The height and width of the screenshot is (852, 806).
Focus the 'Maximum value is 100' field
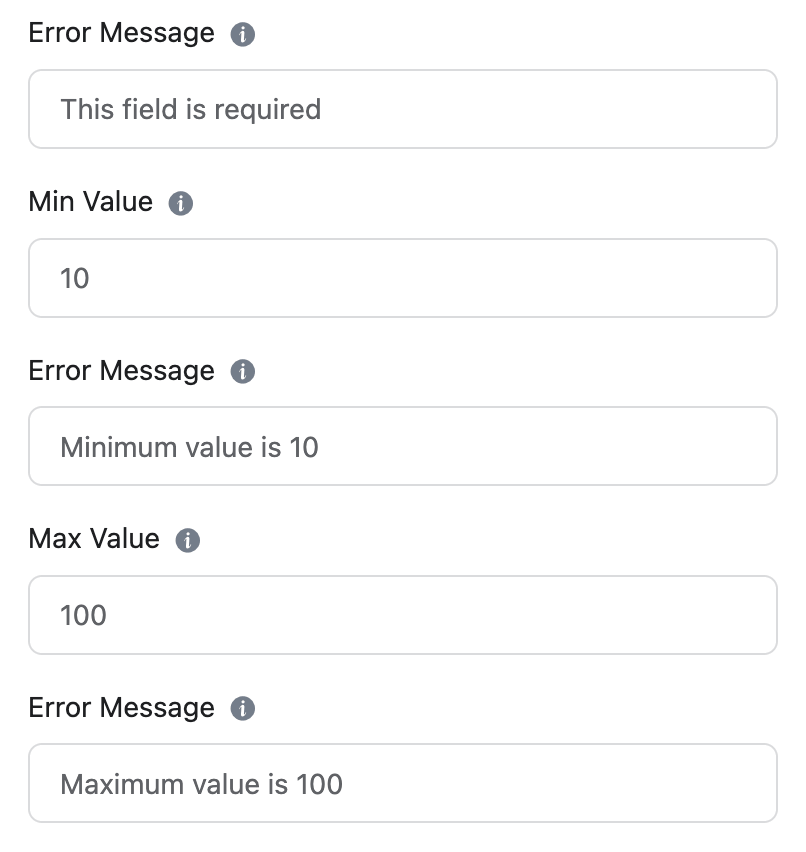[x=402, y=783]
